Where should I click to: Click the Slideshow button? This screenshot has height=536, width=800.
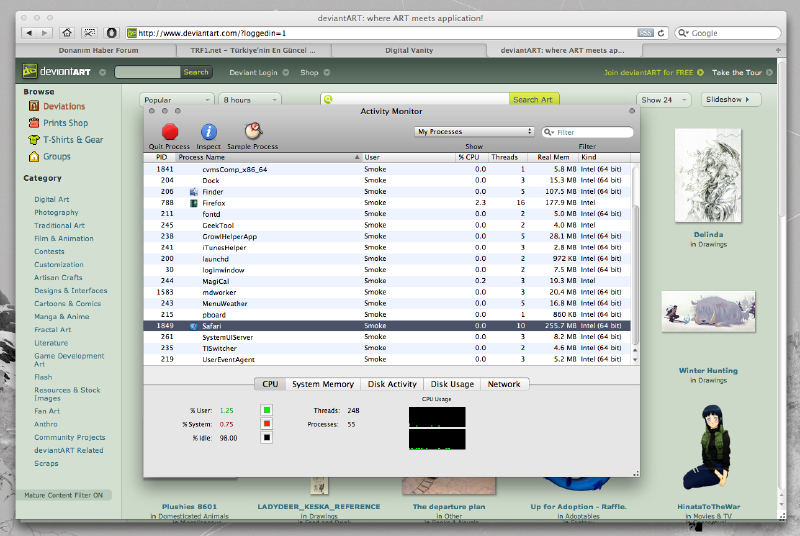[x=731, y=99]
